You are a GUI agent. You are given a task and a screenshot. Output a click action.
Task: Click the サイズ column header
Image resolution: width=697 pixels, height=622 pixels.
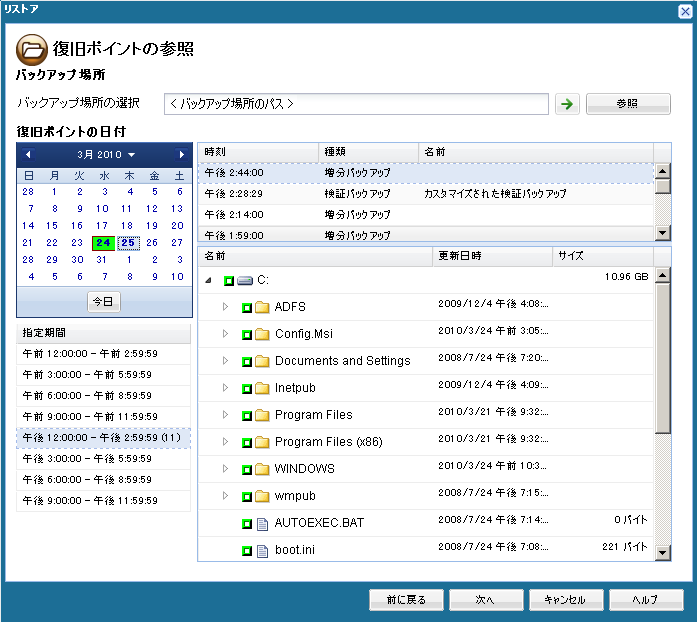pos(603,257)
